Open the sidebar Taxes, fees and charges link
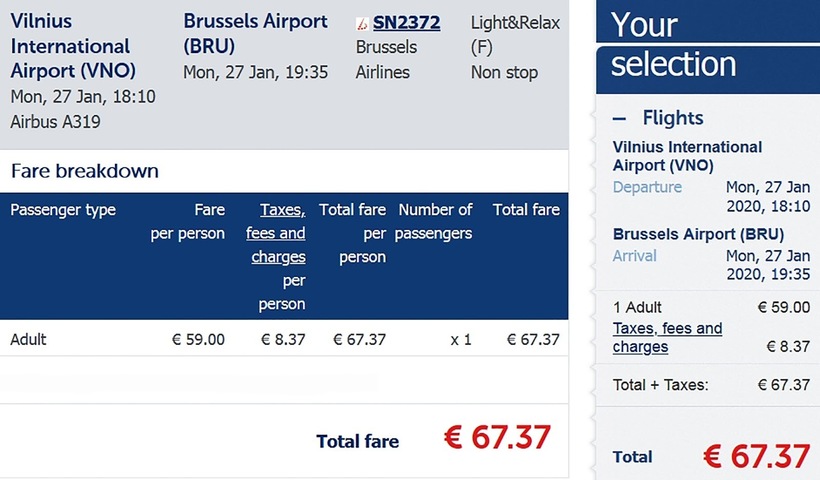Image resolution: width=820 pixels, height=480 pixels. coord(667,337)
